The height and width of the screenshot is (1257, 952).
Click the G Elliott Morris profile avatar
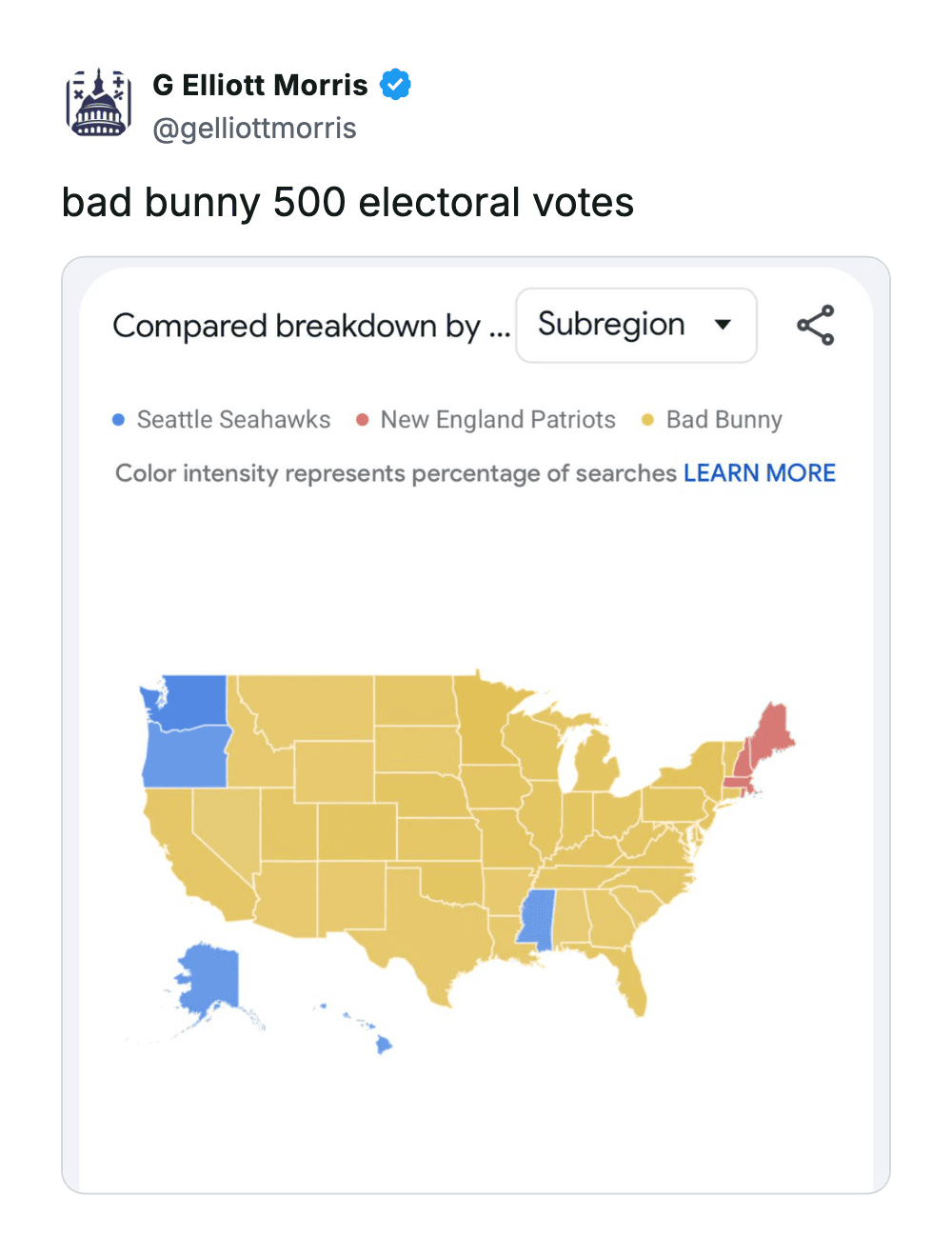[98, 103]
